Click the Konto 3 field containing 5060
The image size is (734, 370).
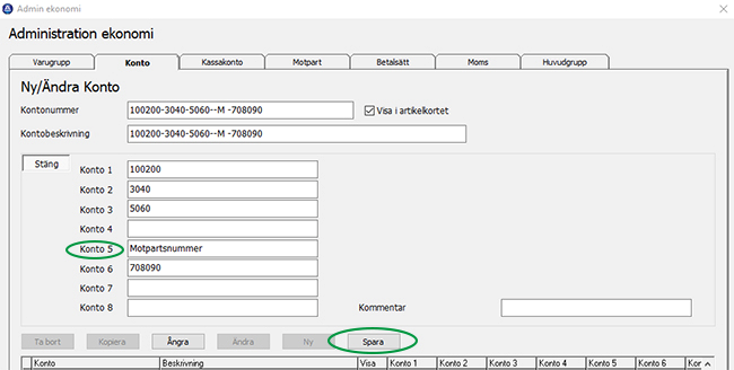click(x=222, y=209)
